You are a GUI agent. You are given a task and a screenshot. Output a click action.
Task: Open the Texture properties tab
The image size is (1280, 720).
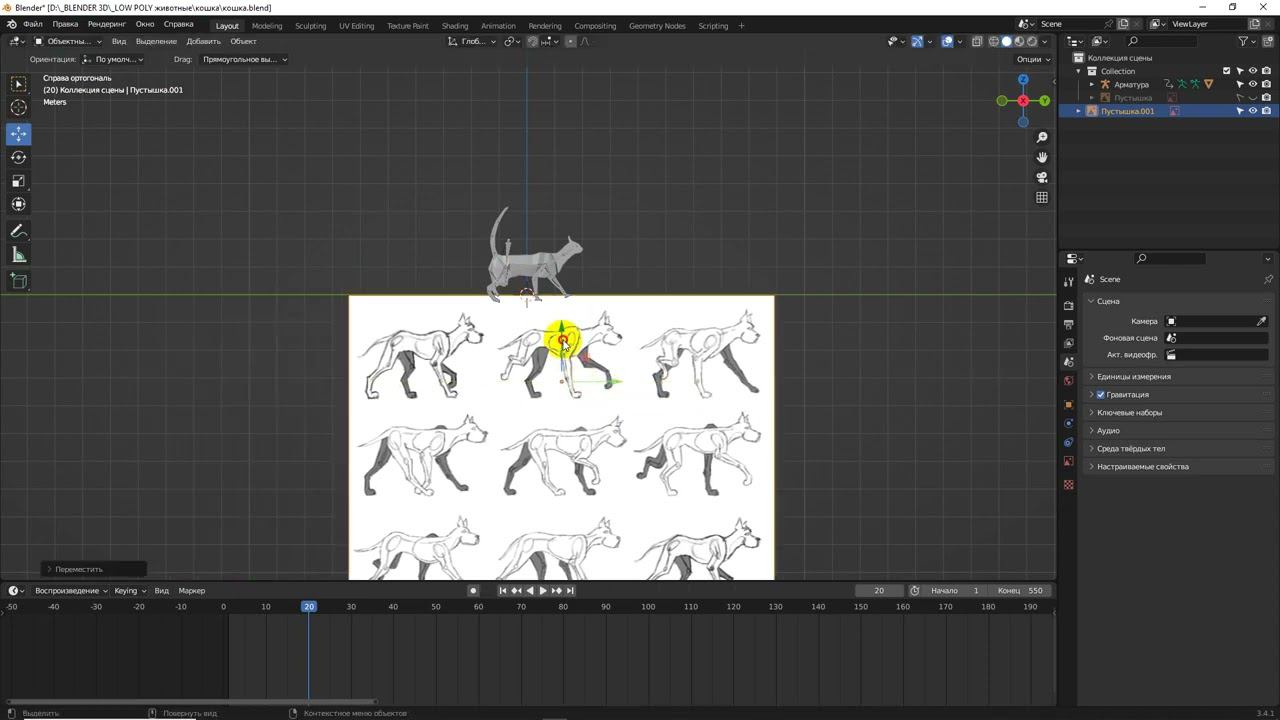(x=1069, y=485)
